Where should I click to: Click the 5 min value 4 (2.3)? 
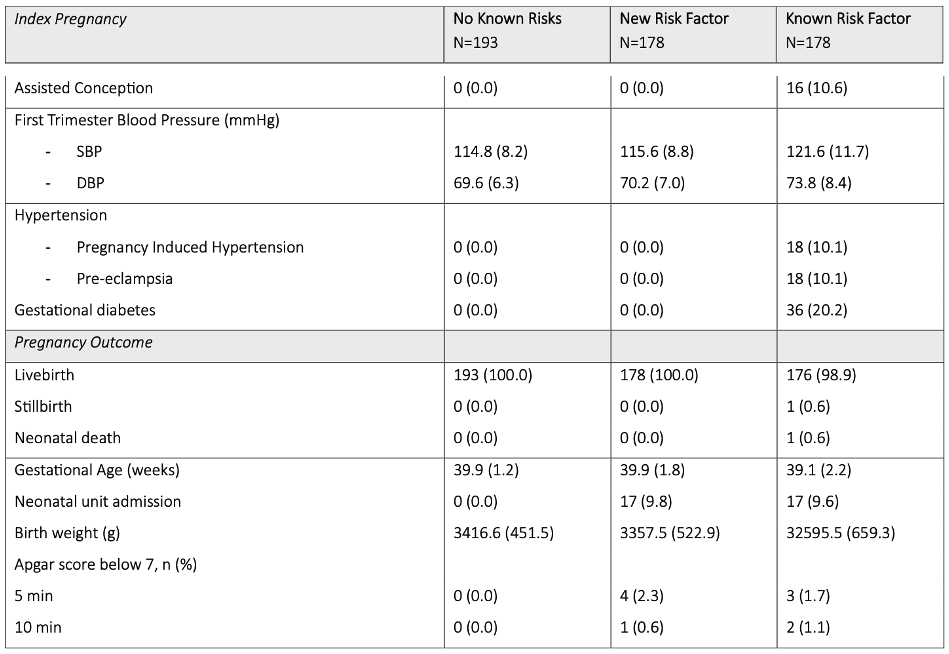coord(642,596)
